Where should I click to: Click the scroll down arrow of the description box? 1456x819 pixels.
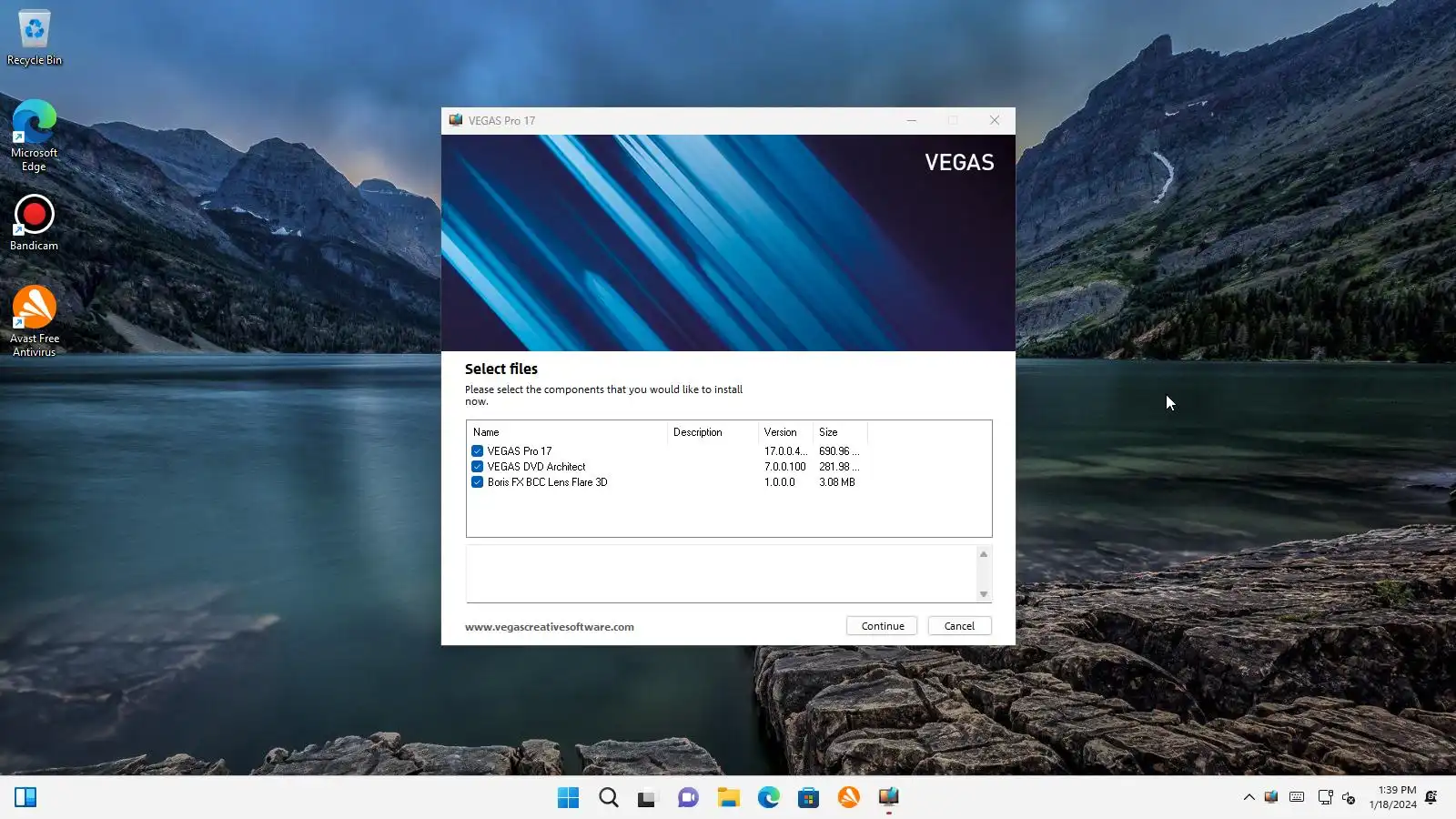pos(983,594)
